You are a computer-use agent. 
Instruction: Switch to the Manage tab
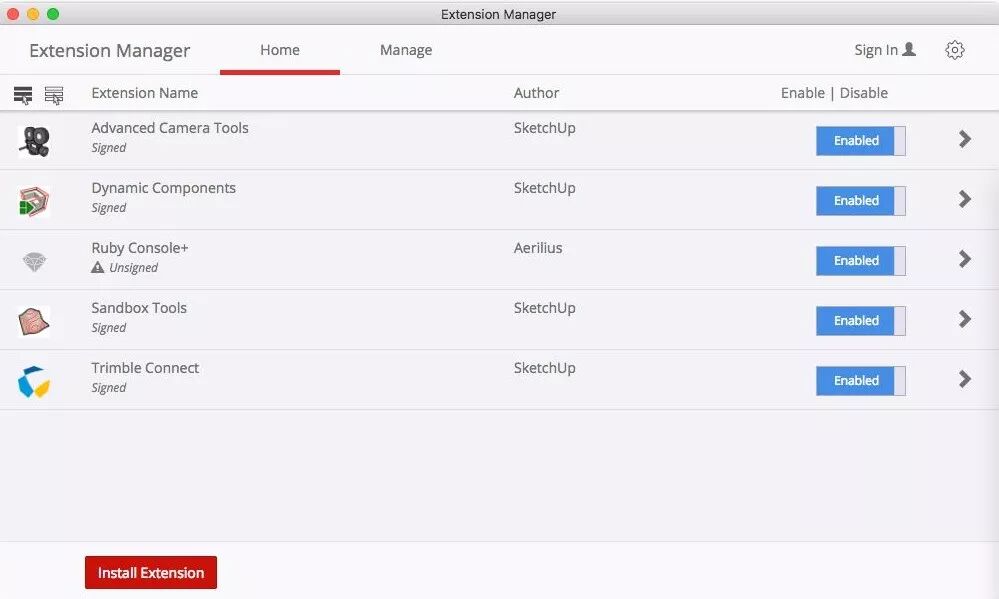pos(406,50)
